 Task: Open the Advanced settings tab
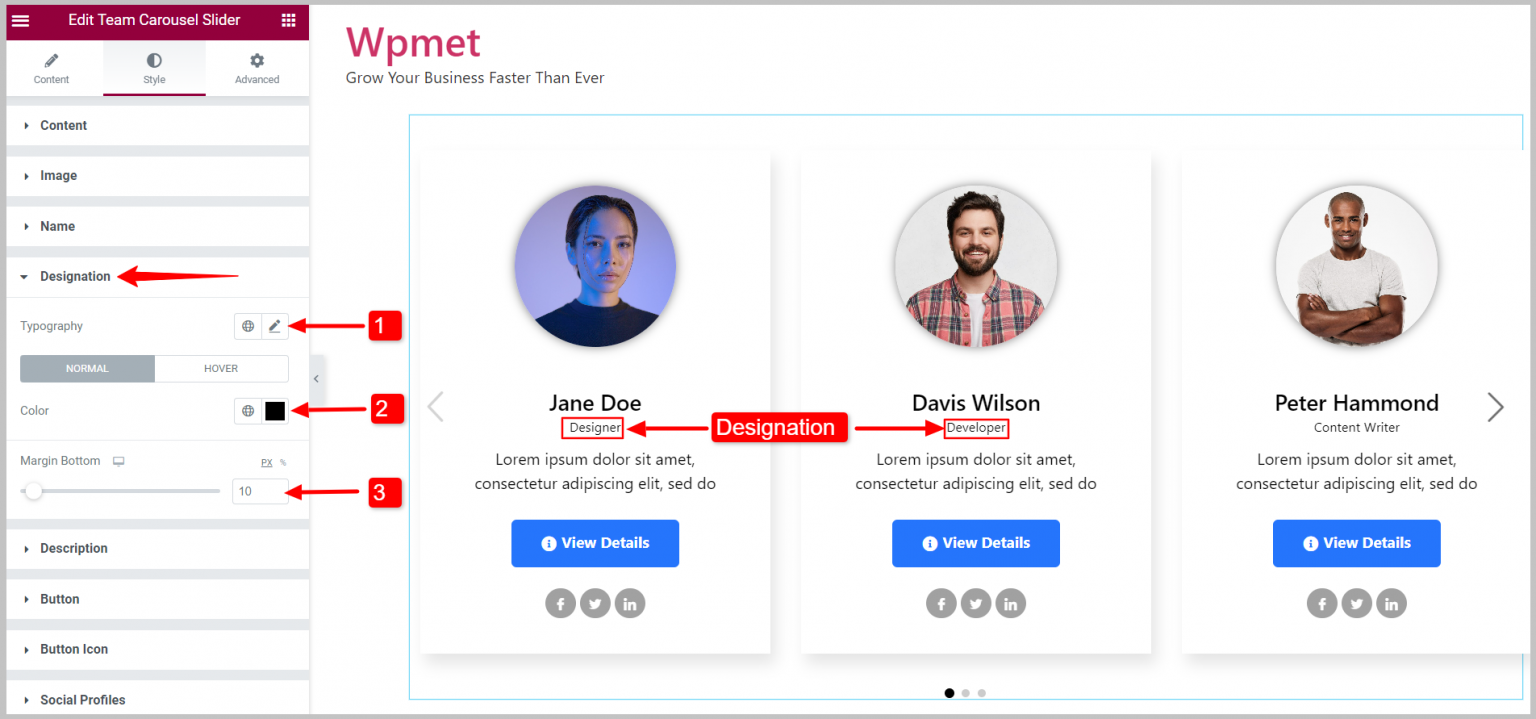coord(256,68)
